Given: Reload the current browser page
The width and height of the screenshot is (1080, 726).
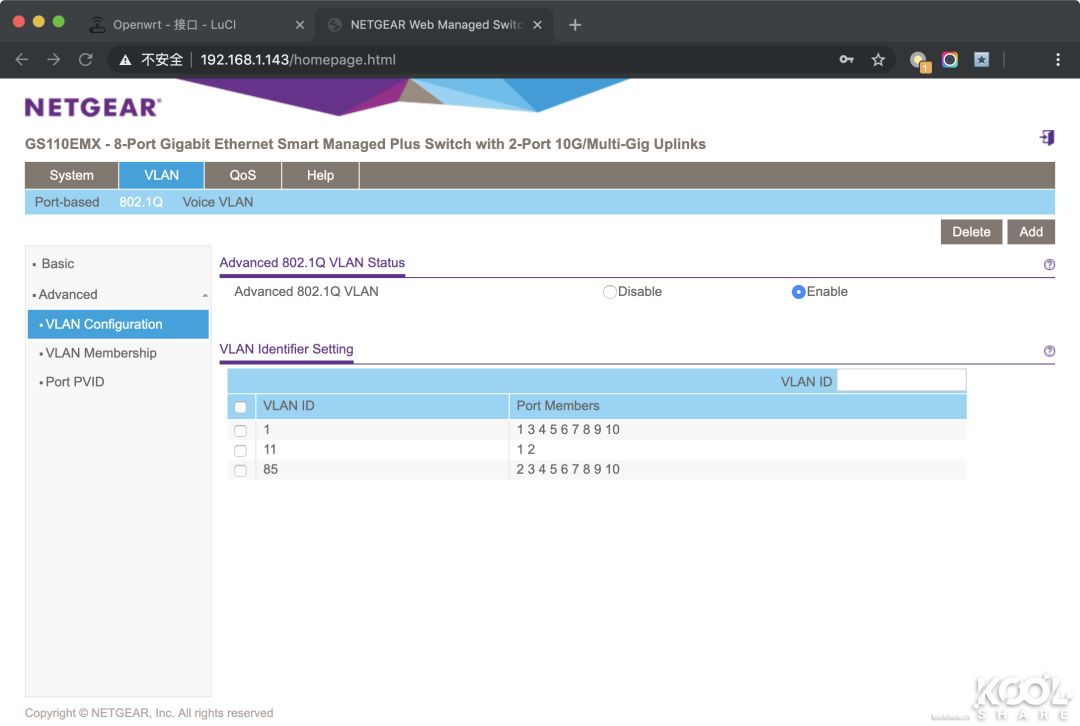Looking at the screenshot, I should [86, 60].
